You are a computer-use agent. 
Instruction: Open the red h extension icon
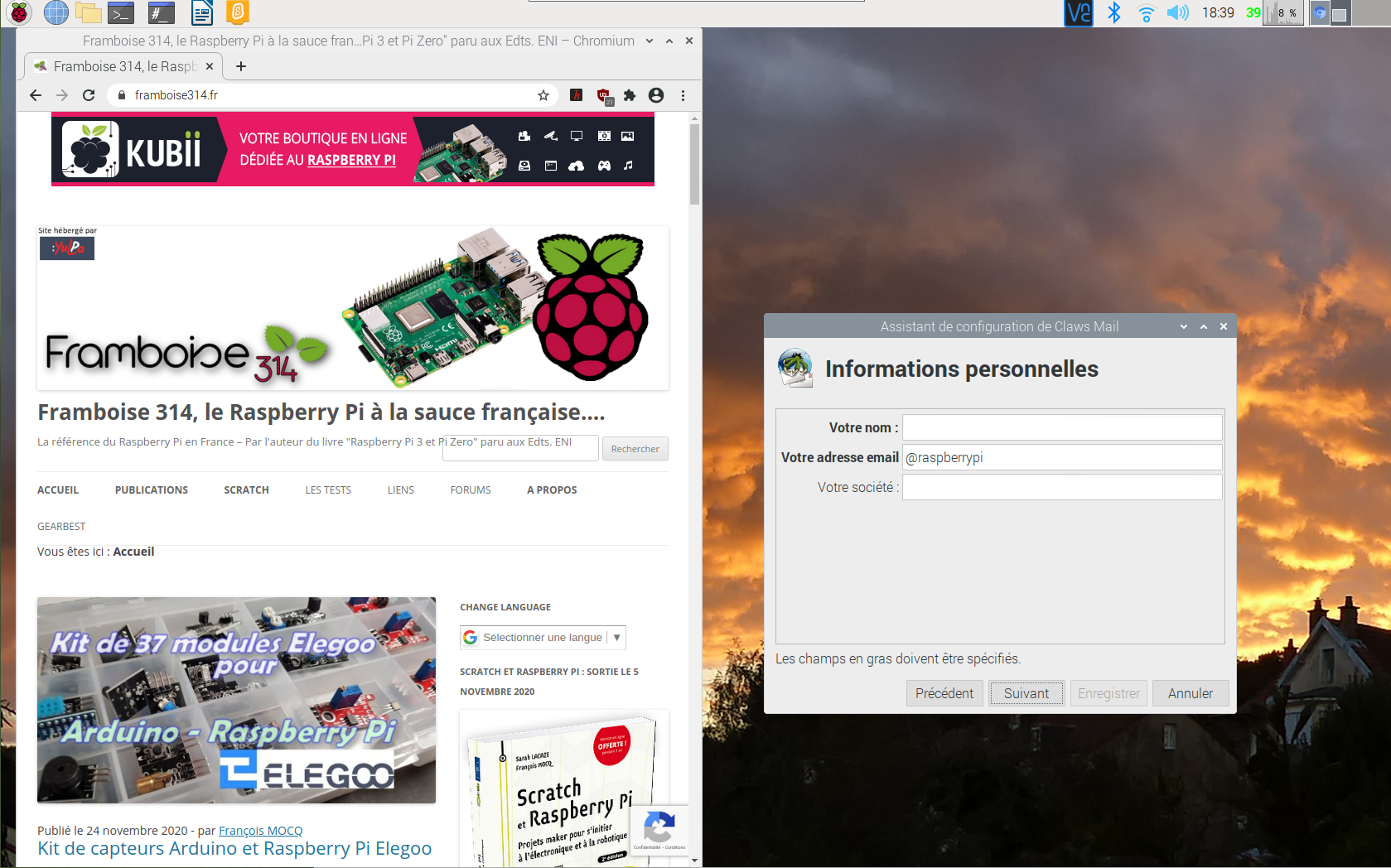(x=577, y=95)
